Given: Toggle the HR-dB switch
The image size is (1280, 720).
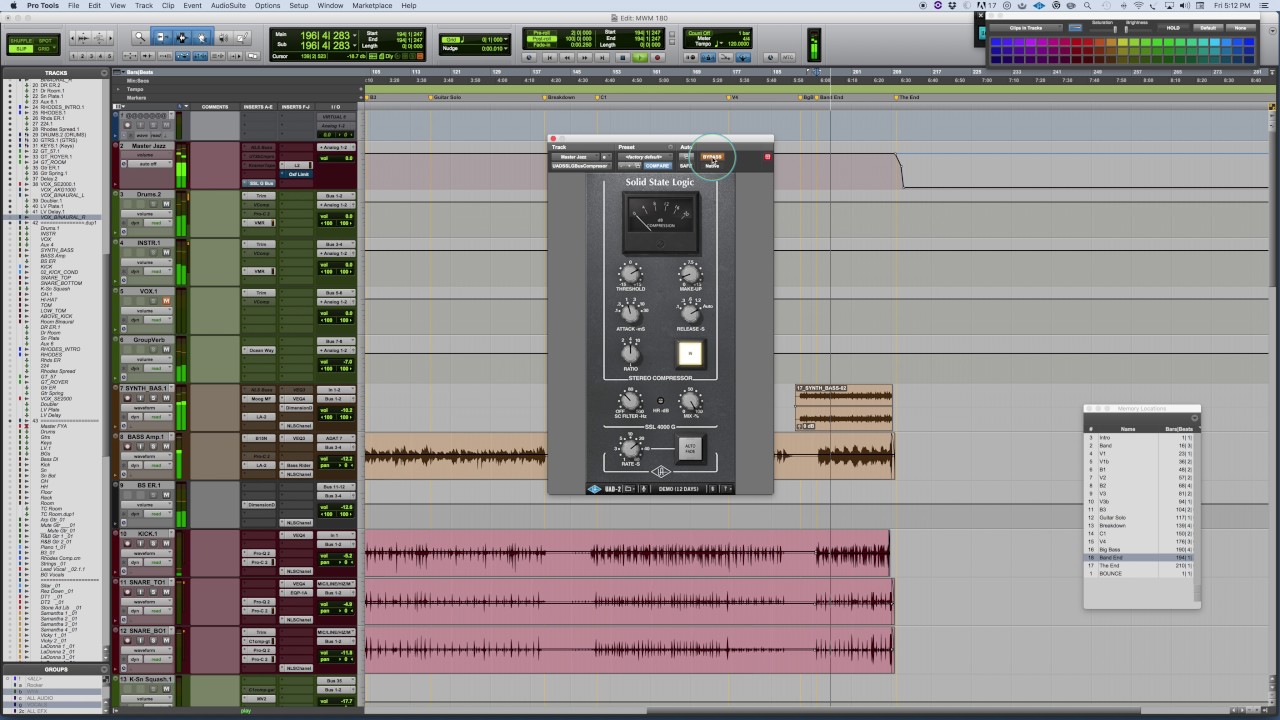Looking at the screenshot, I should pos(660,401).
